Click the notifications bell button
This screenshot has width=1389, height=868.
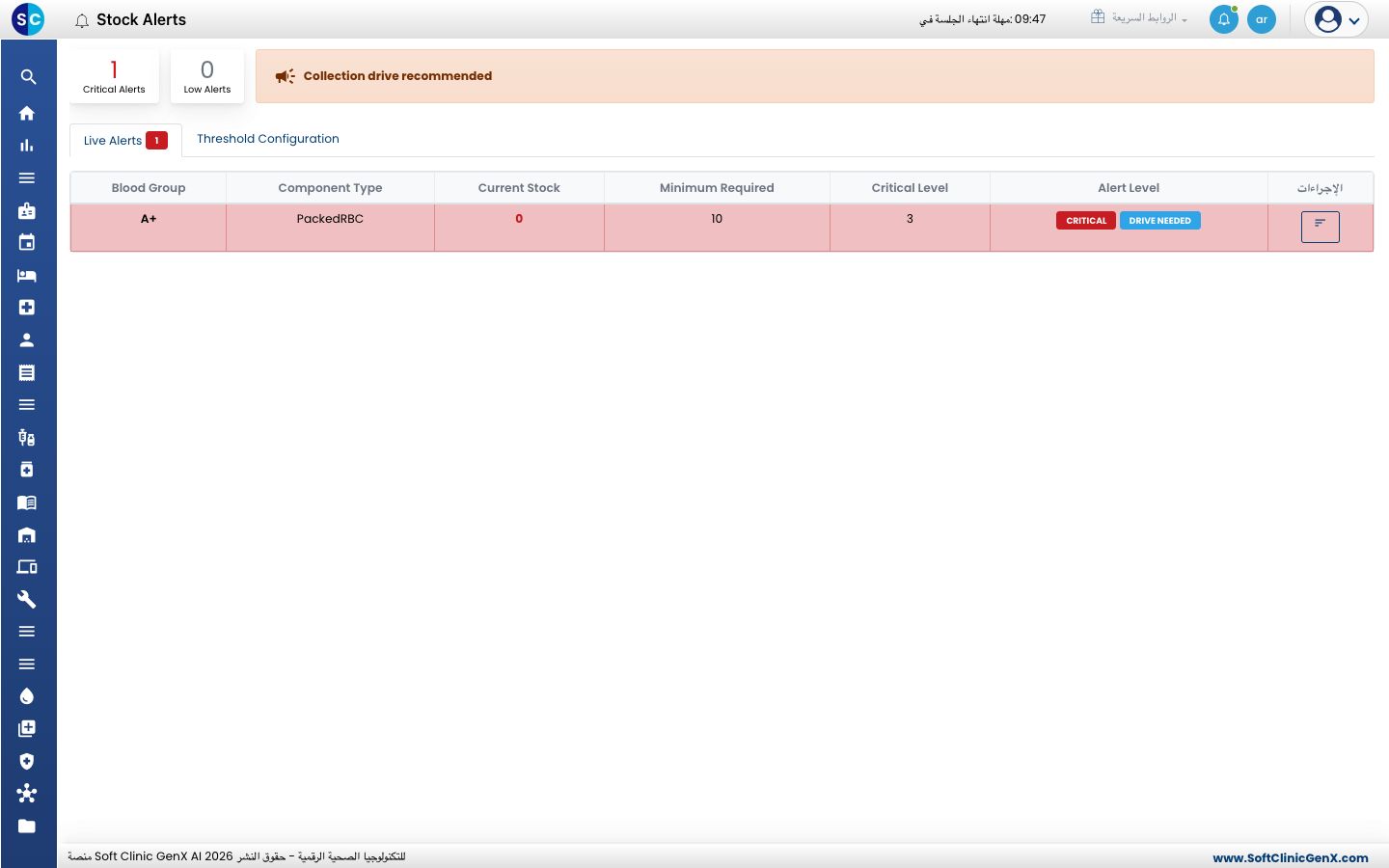click(x=1224, y=19)
